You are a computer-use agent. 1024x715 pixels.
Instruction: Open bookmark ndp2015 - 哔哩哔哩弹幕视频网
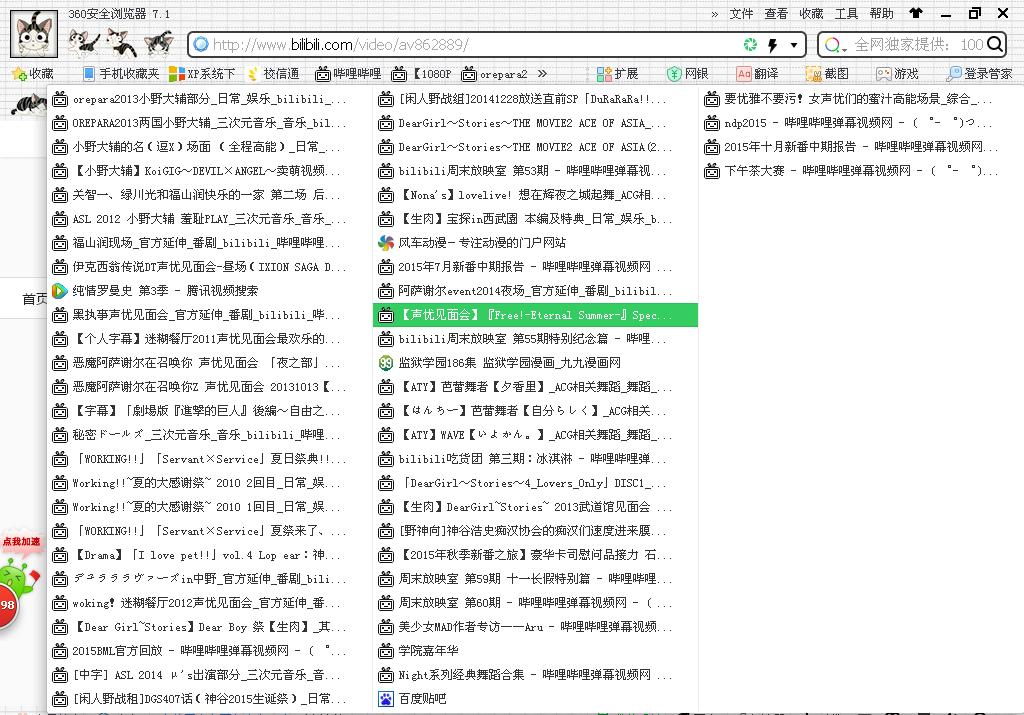(x=861, y=123)
